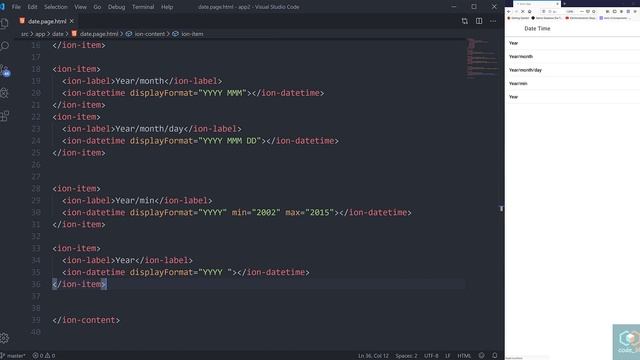The width and height of the screenshot is (640, 360).
Task: Click the feedback smiley in status bar
Action: tap(482, 356)
